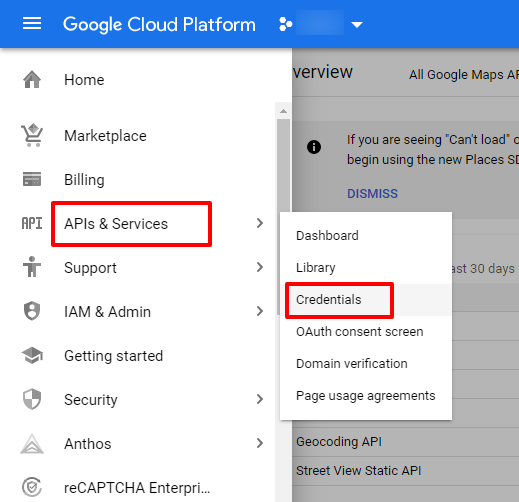519x502 pixels.
Task: Open the project selector dropdown arrow
Action: tap(357, 25)
